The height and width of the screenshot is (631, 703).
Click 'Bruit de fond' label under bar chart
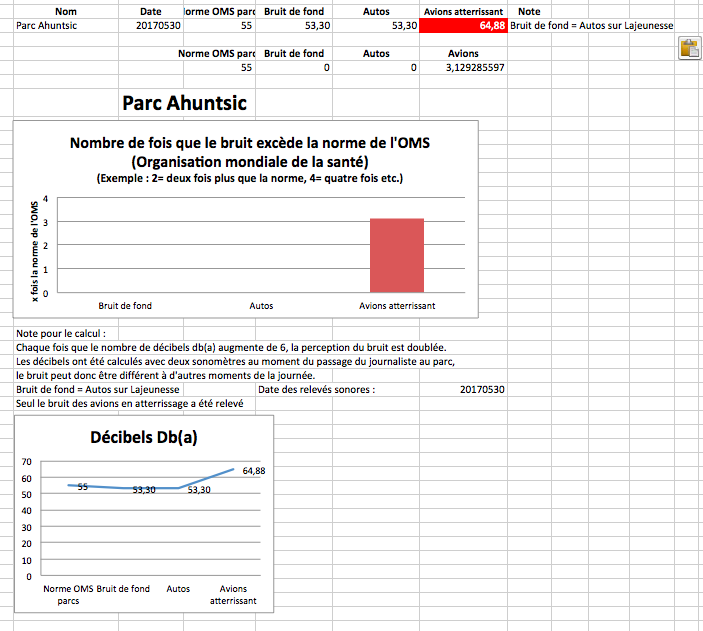[125, 306]
